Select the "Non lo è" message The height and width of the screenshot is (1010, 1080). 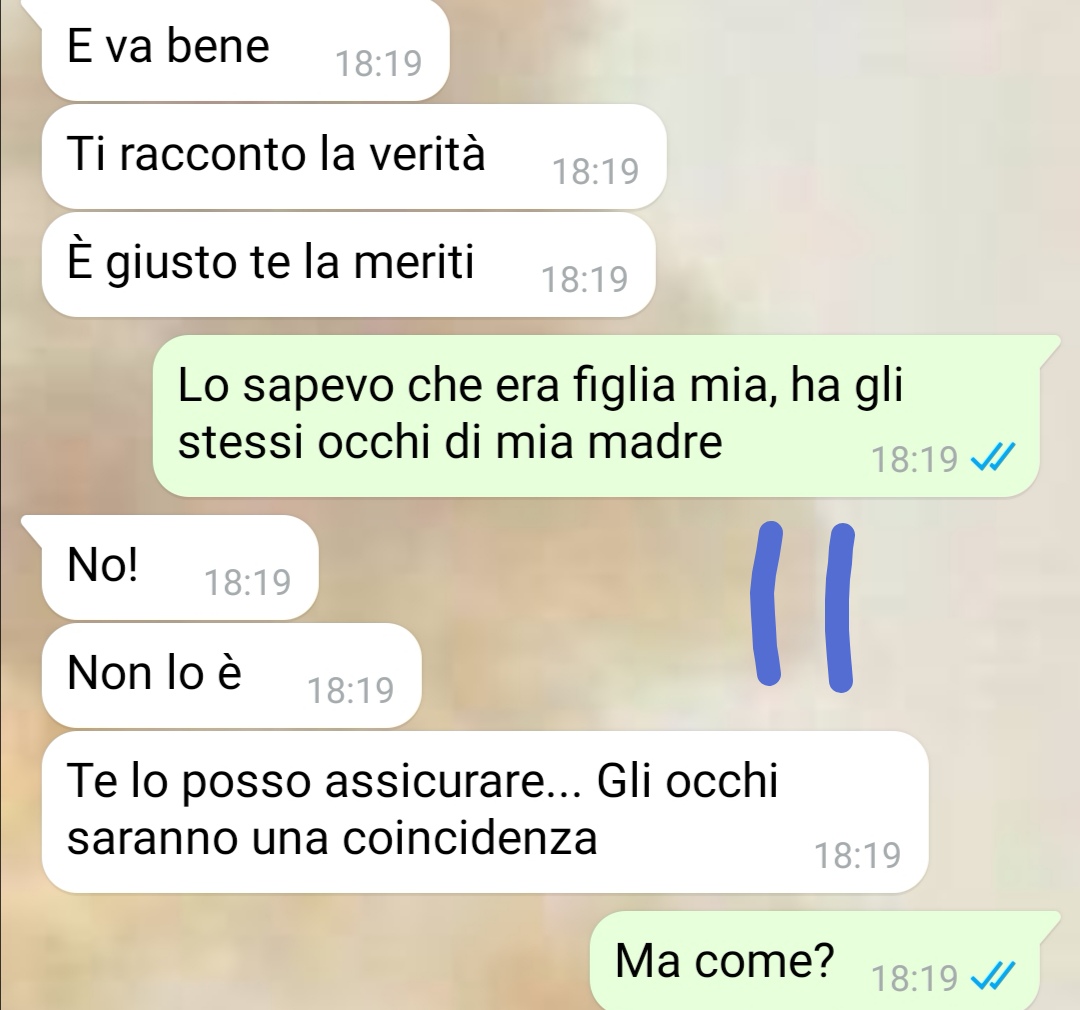pos(231,675)
